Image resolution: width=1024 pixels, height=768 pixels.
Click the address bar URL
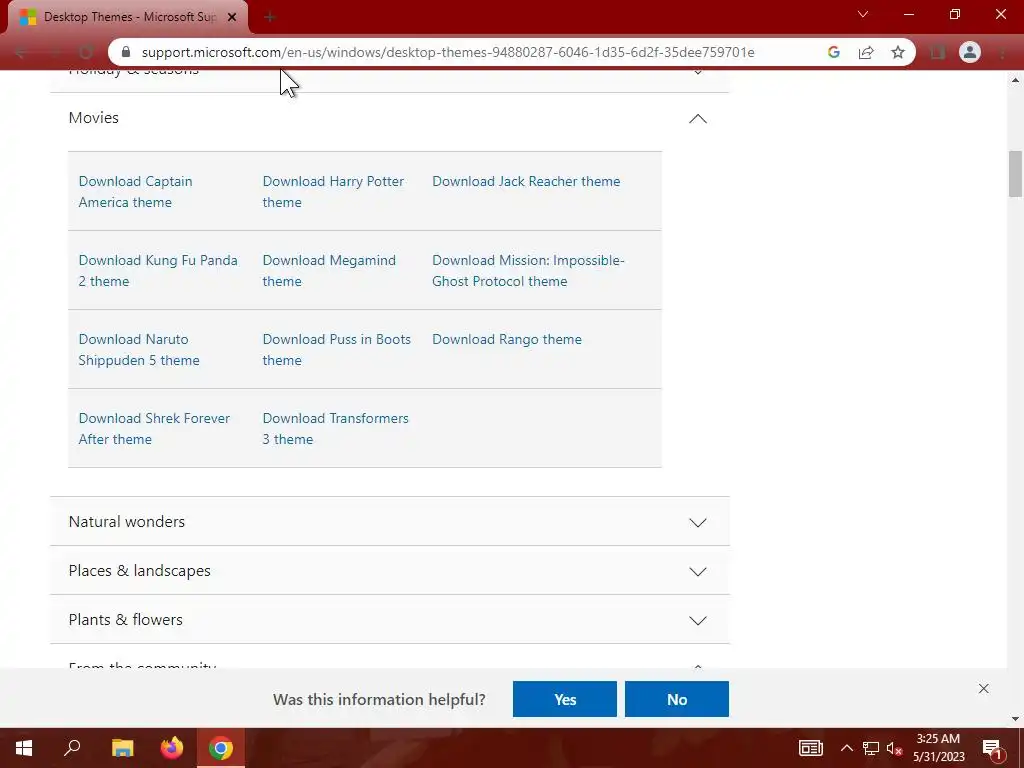click(448, 52)
